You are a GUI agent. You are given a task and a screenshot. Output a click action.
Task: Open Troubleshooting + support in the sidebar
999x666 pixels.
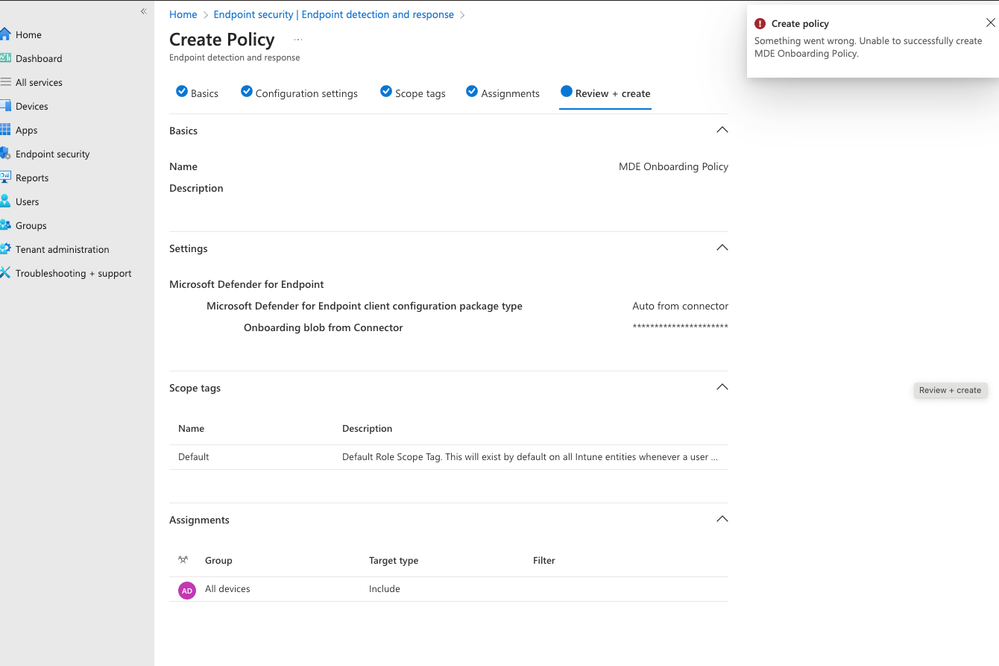[x=73, y=273]
